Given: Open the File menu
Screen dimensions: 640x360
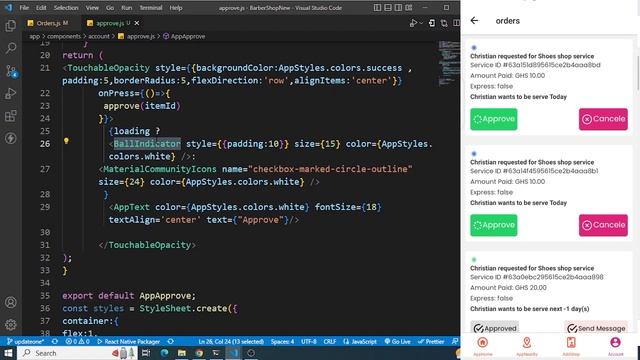Looking at the screenshot, I should [x=24, y=8].
